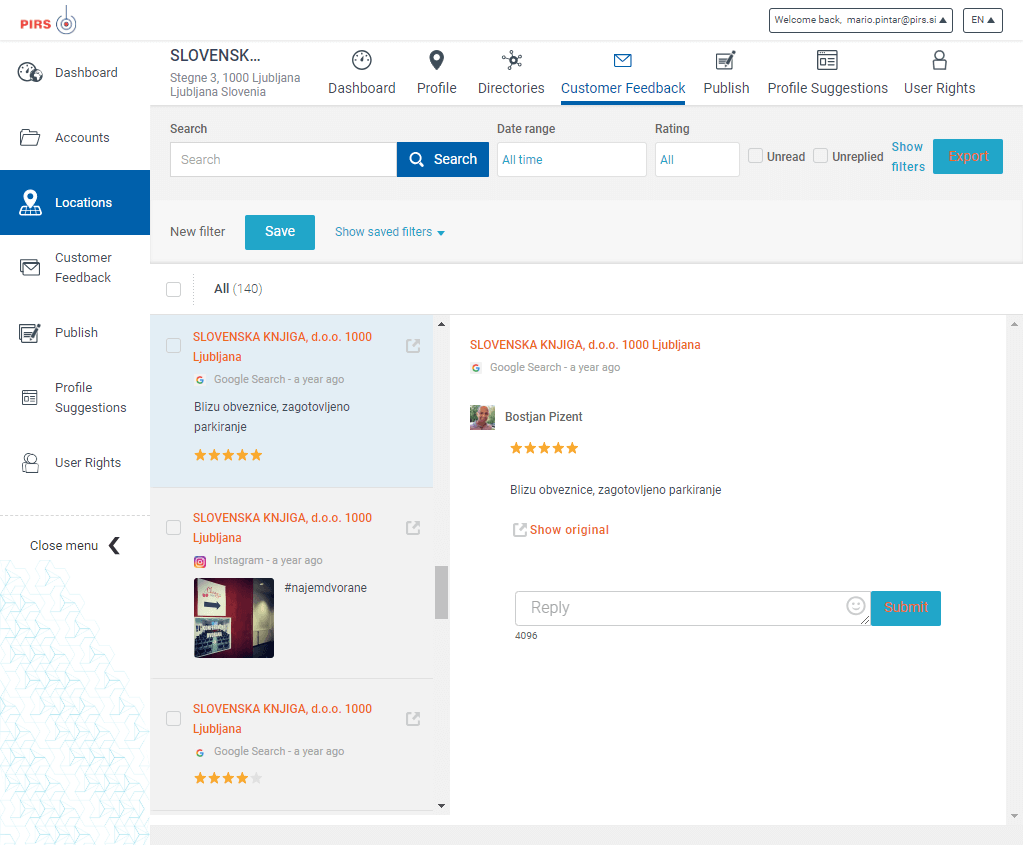The width and height of the screenshot is (1023, 845).
Task: Open the EN language selector
Action: 982,20
